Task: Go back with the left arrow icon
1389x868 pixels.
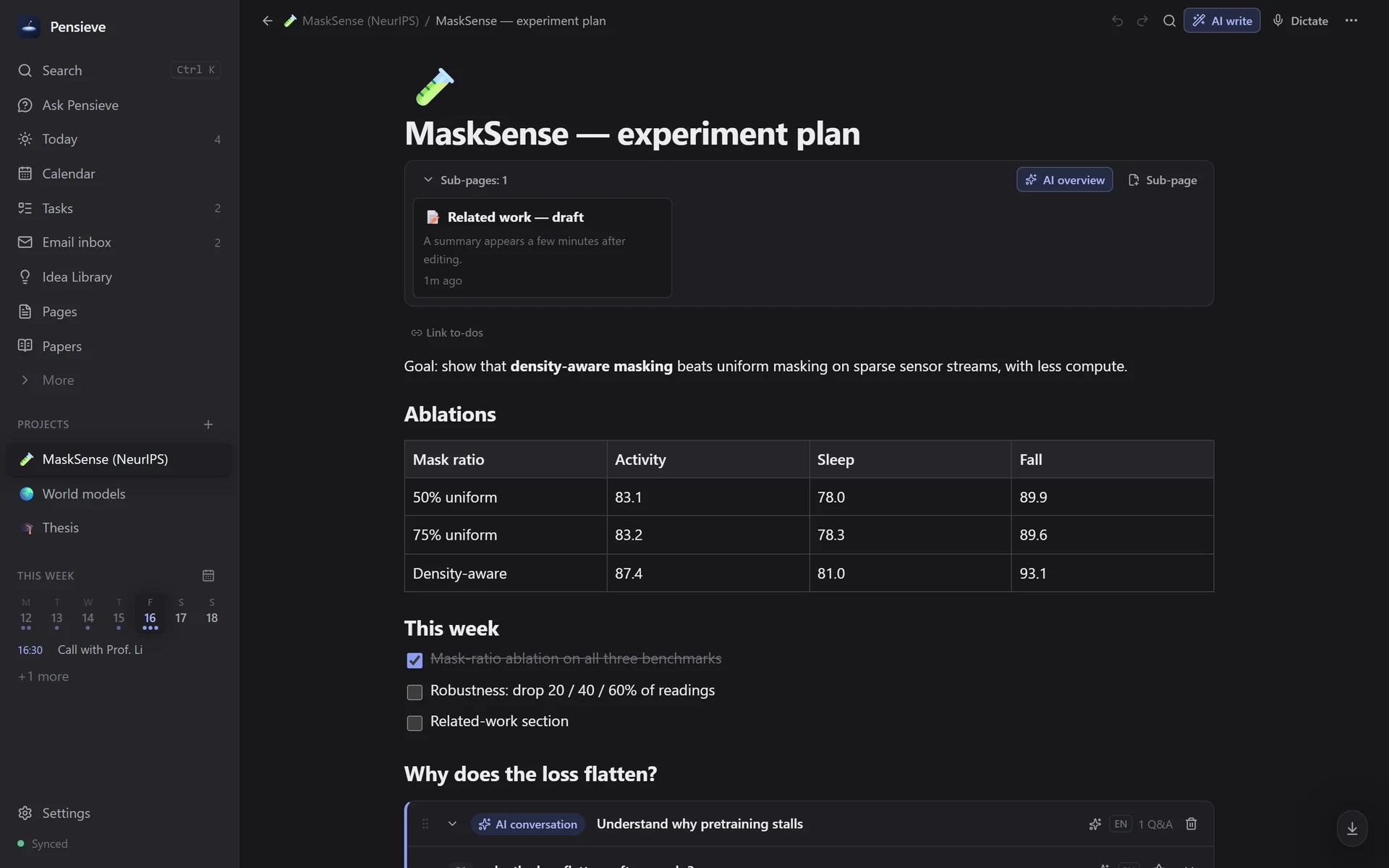Action: click(268, 21)
